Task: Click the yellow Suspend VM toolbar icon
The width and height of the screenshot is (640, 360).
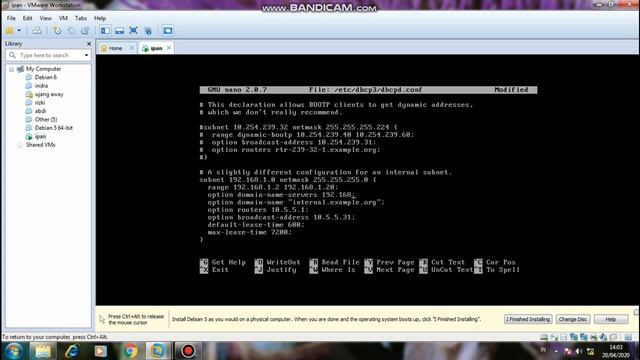Action: pos(9,31)
